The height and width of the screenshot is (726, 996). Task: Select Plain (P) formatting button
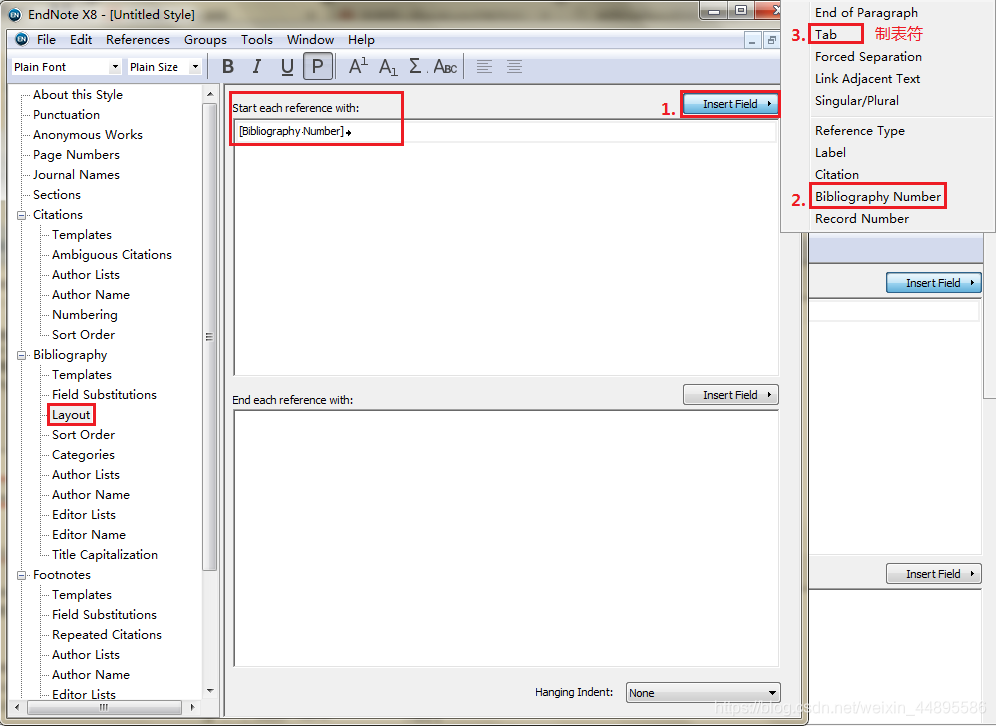click(x=318, y=67)
